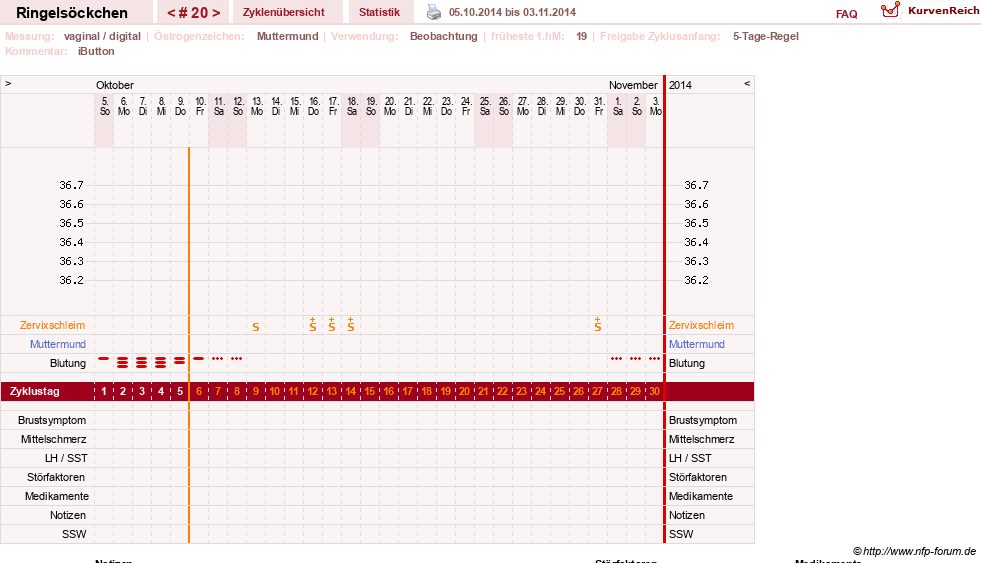Select the left SSW row label
The width and height of the screenshot is (981, 563).
[74, 534]
